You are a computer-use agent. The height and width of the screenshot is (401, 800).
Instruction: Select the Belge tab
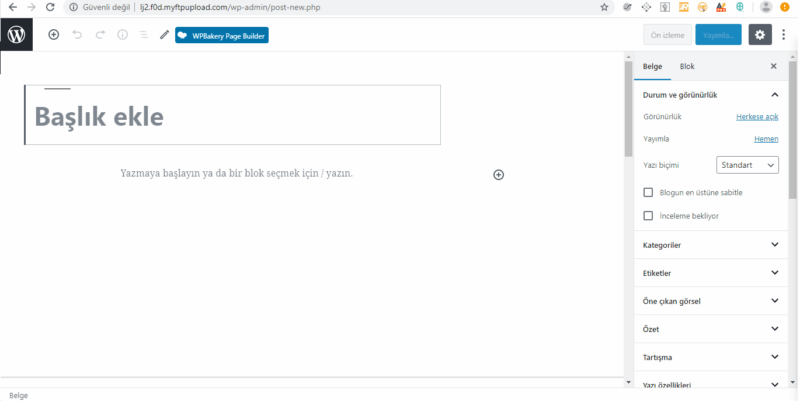652,66
